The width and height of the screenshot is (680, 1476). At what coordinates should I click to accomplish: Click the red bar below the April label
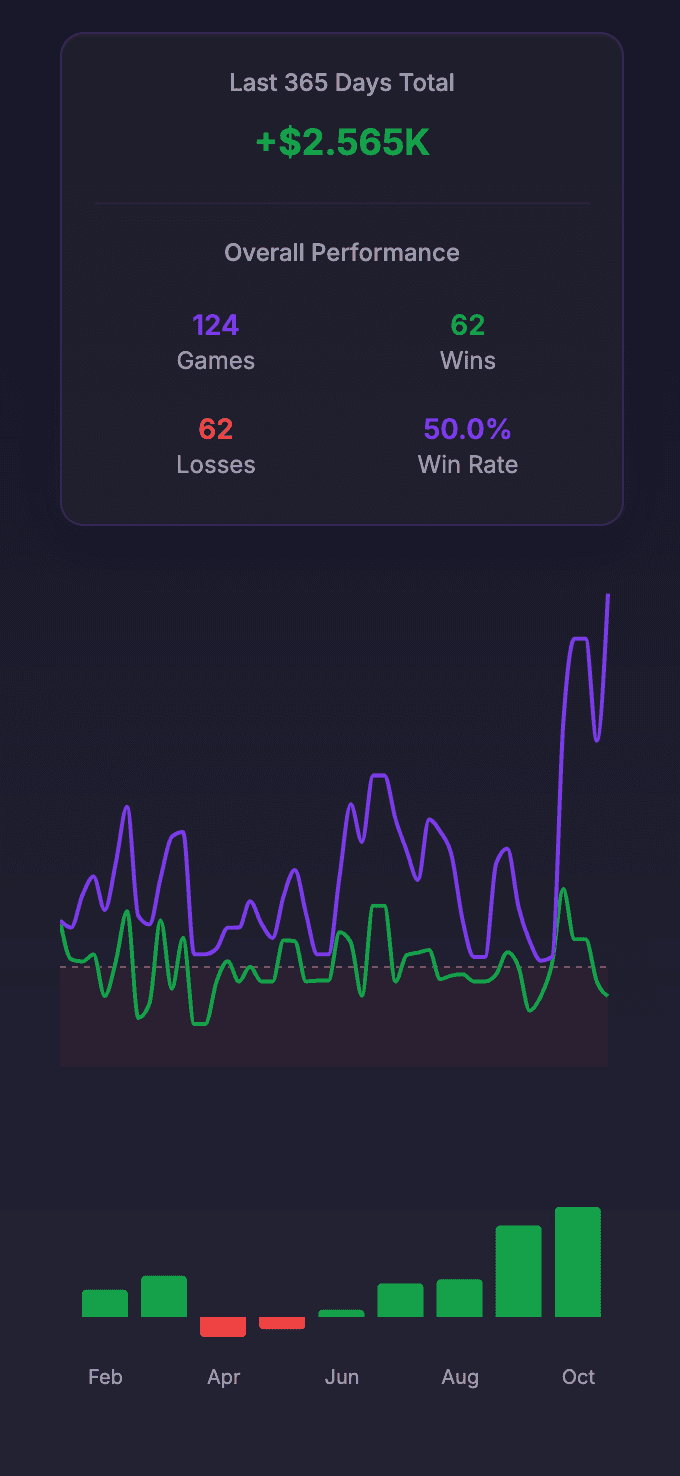point(223,1328)
